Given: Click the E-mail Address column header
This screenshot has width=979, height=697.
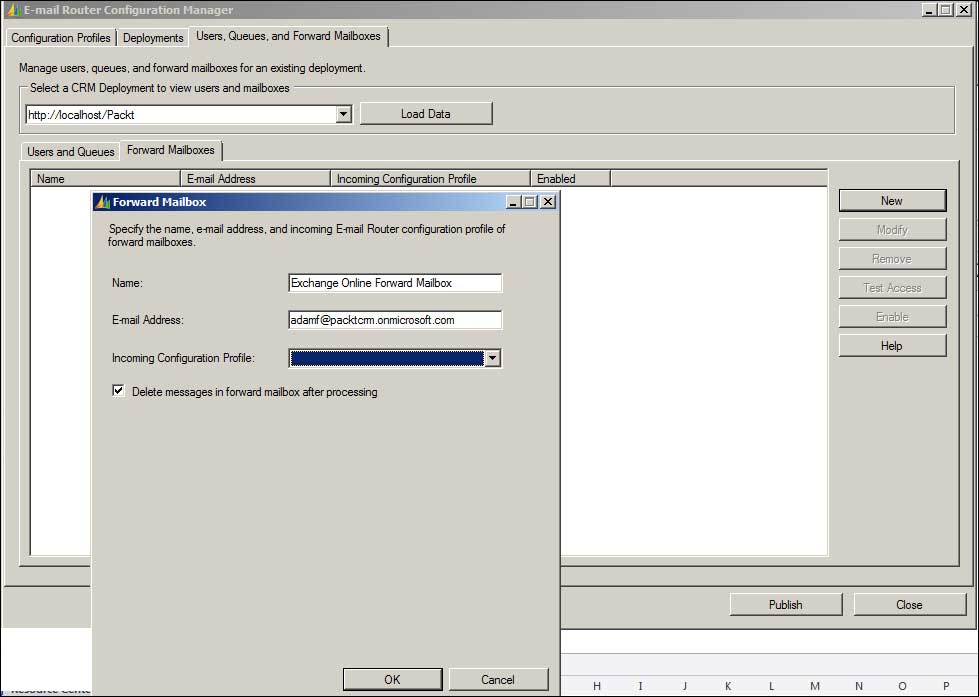Looking at the screenshot, I should pyautogui.click(x=255, y=179).
